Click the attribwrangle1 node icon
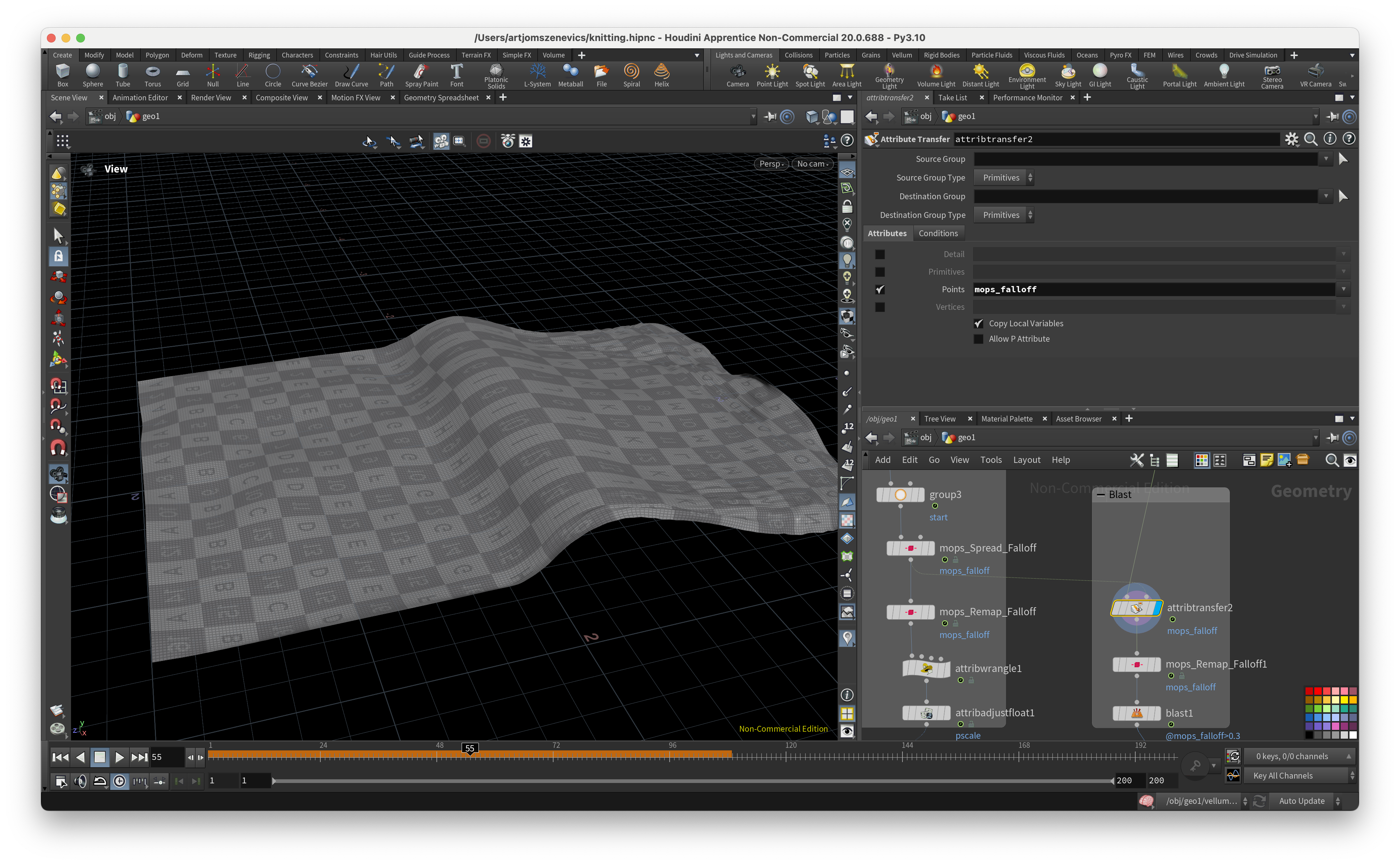 [x=926, y=668]
